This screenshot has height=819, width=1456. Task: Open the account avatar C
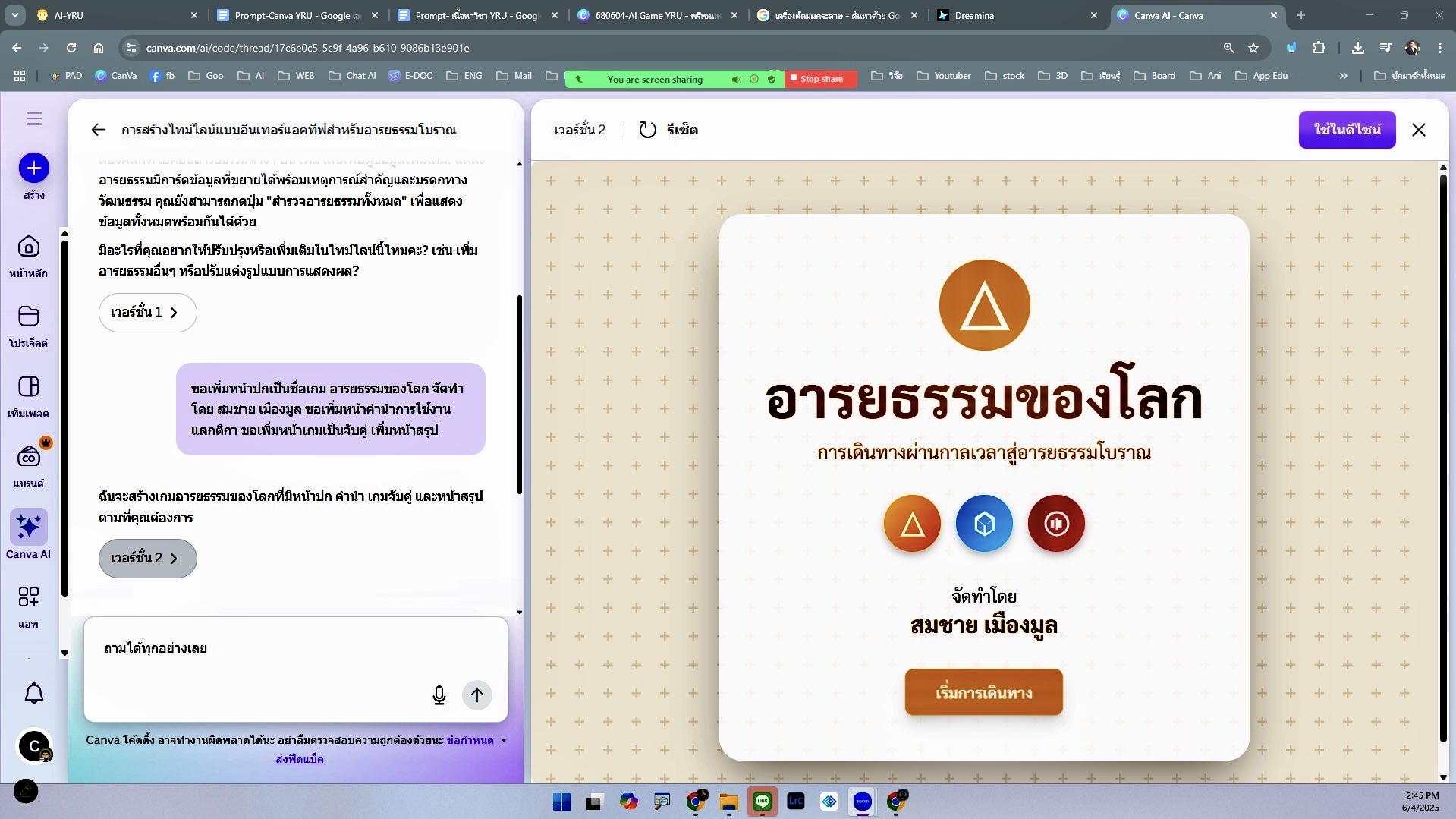(x=33, y=746)
